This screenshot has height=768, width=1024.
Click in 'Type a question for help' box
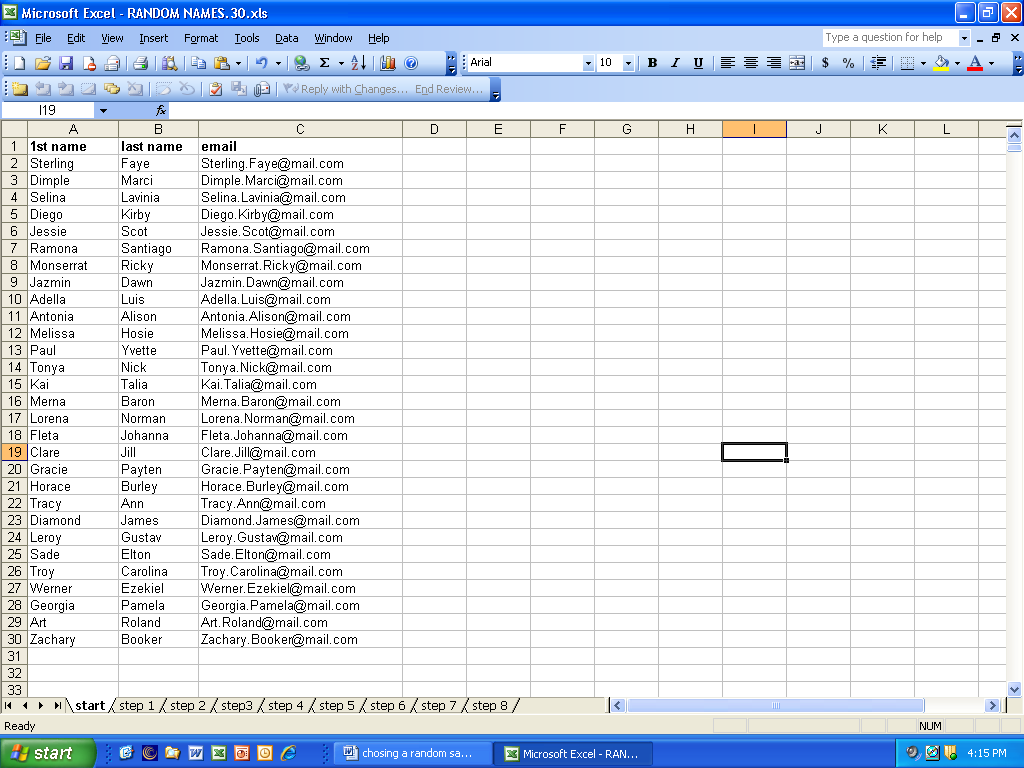click(889, 37)
